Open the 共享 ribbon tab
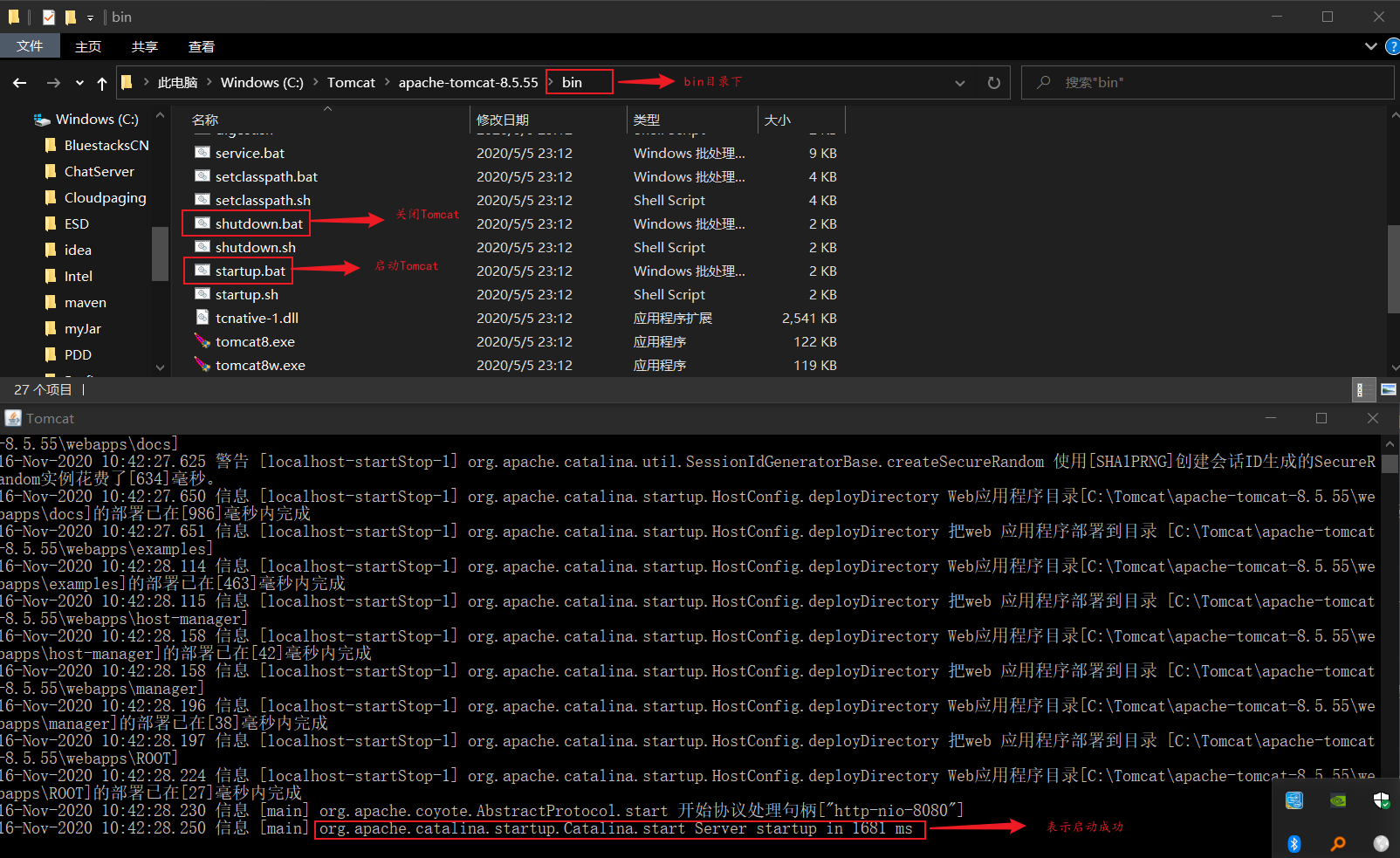 (145, 46)
